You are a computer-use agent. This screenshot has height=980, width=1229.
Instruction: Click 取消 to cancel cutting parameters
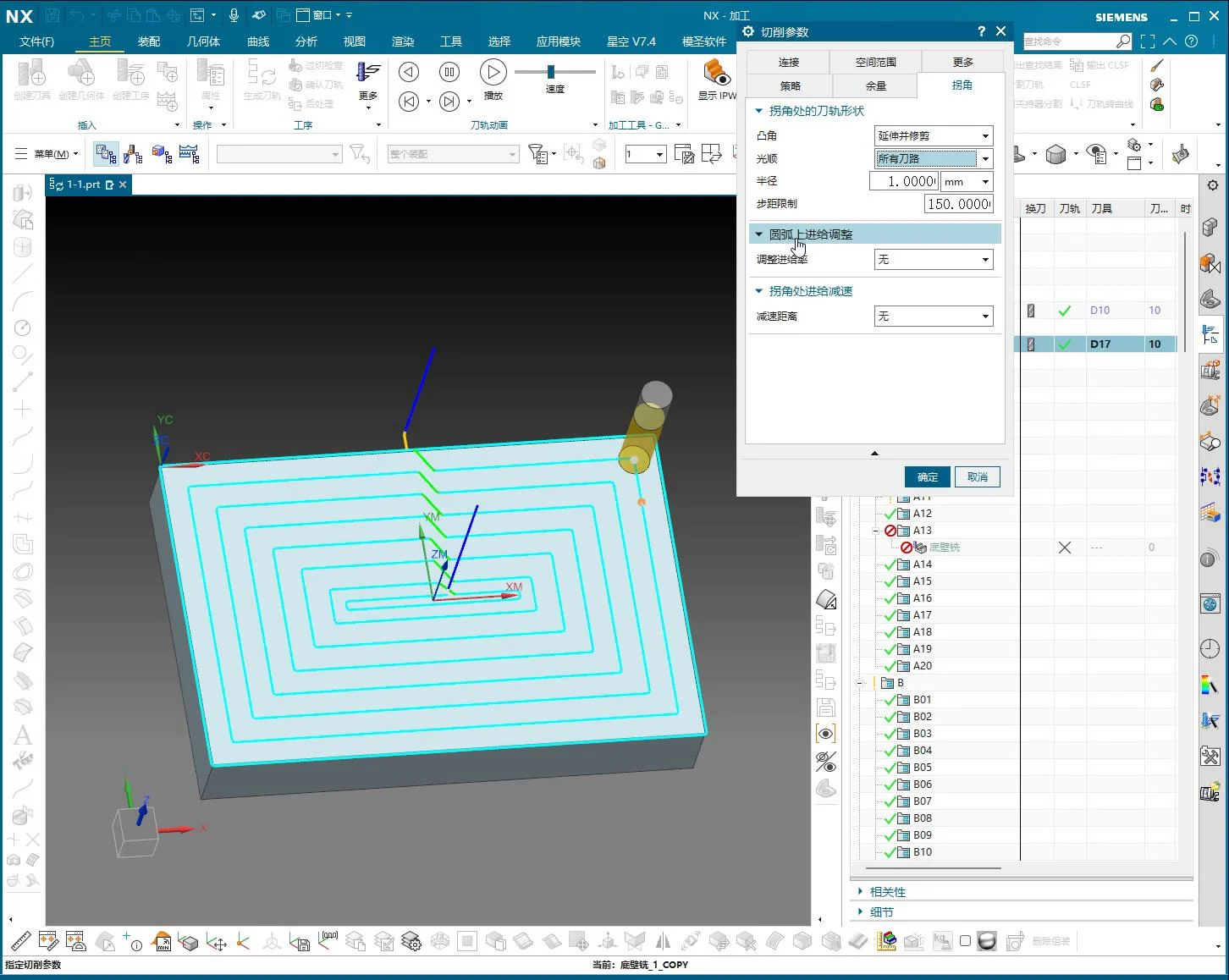pyautogui.click(x=978, y=476)
